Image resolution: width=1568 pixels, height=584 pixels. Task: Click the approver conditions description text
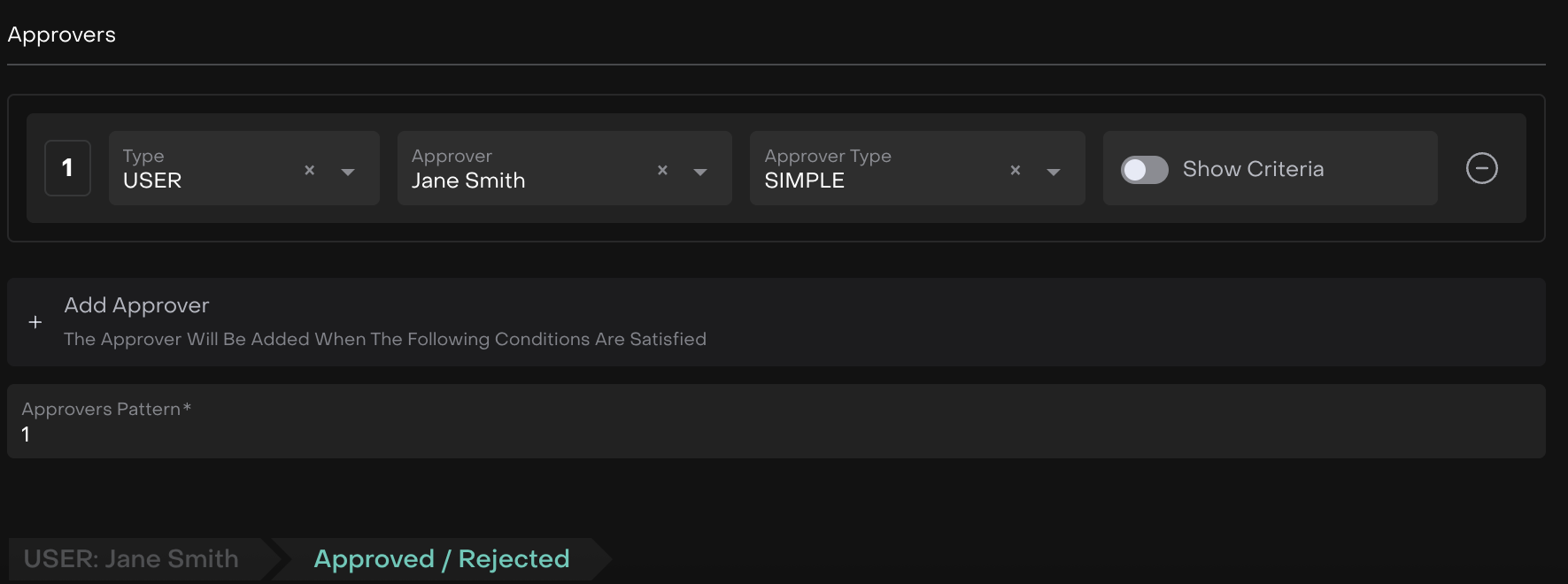click(x=385, y=339)
